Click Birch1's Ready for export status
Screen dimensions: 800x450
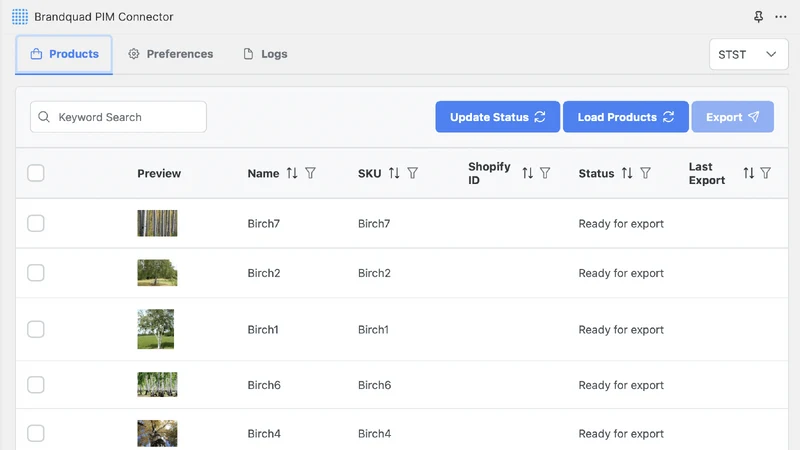621,330
